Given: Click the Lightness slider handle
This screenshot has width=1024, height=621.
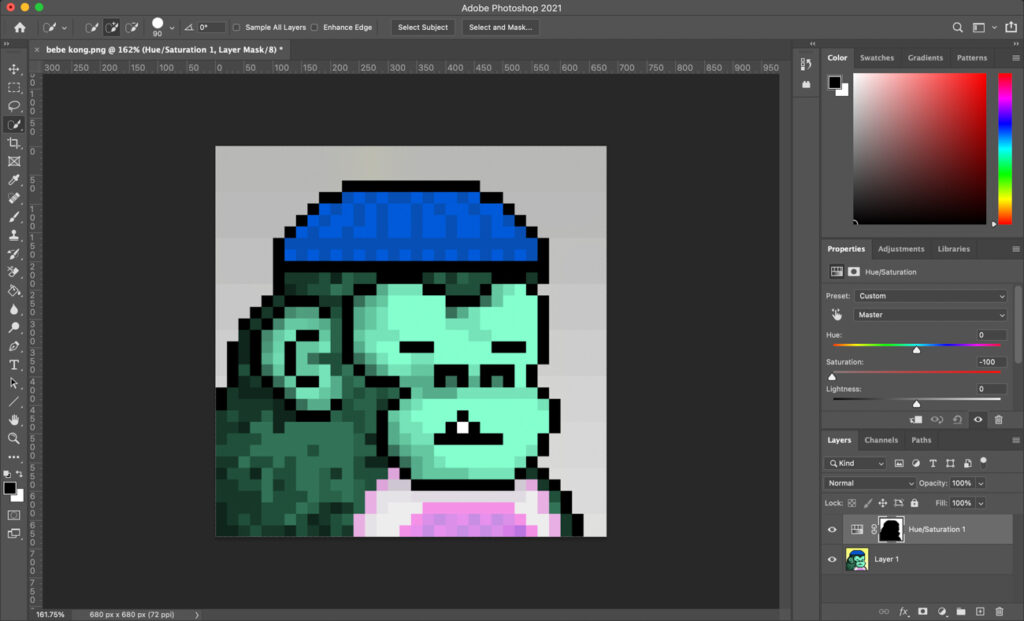Looking at the screenshot, I should 916,404.
